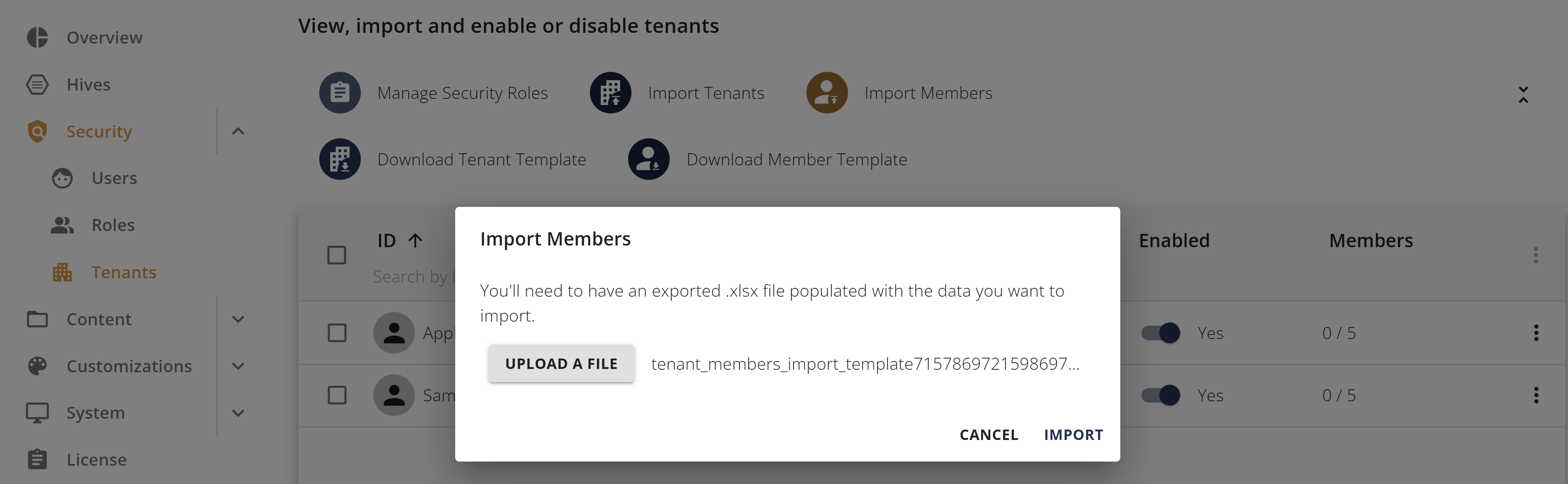The image size is (1568, 484).
Task: Collapse the quick actions panel arrows
Action: point(1523,95)
